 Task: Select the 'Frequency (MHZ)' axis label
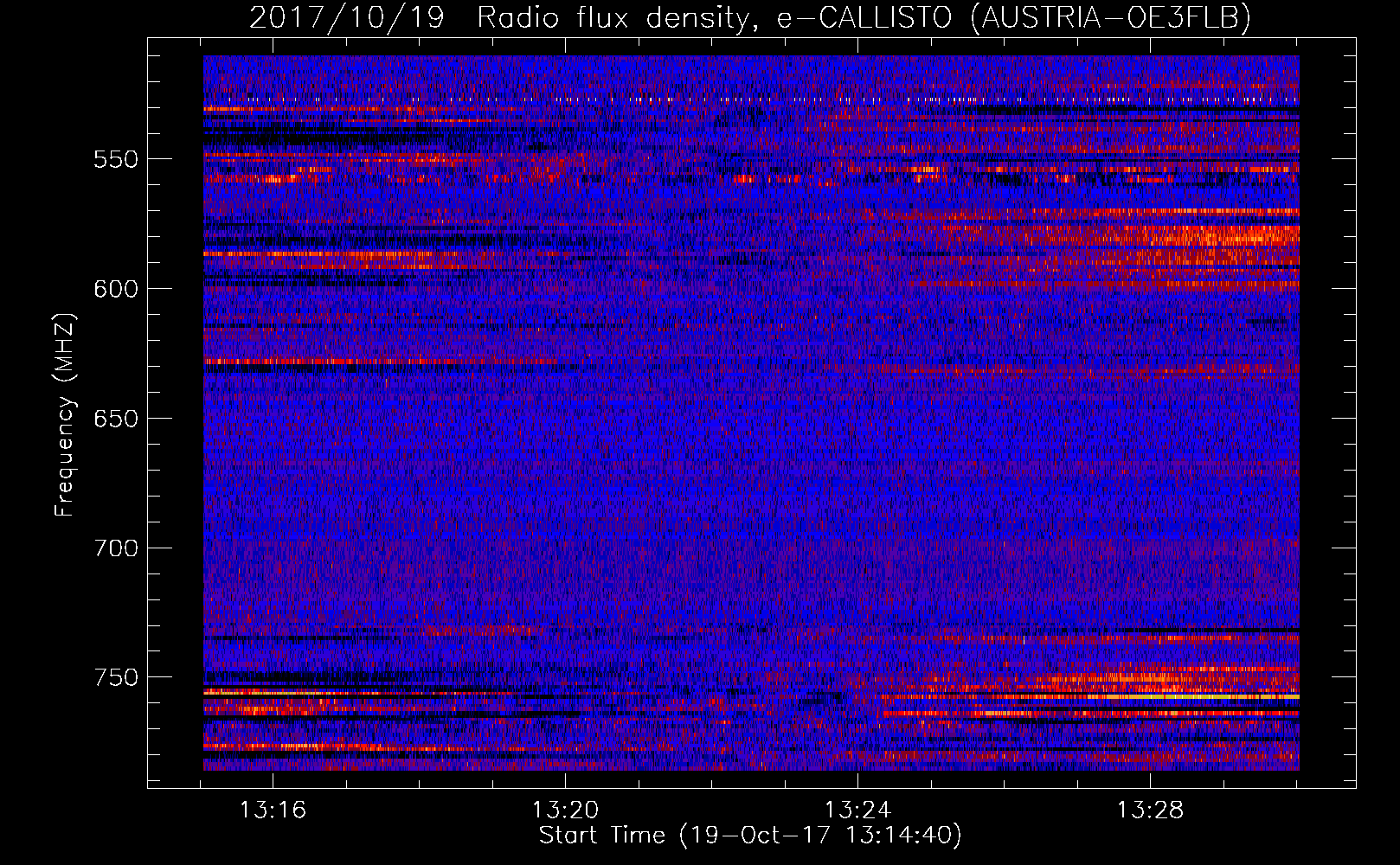[x=65, y=415]
